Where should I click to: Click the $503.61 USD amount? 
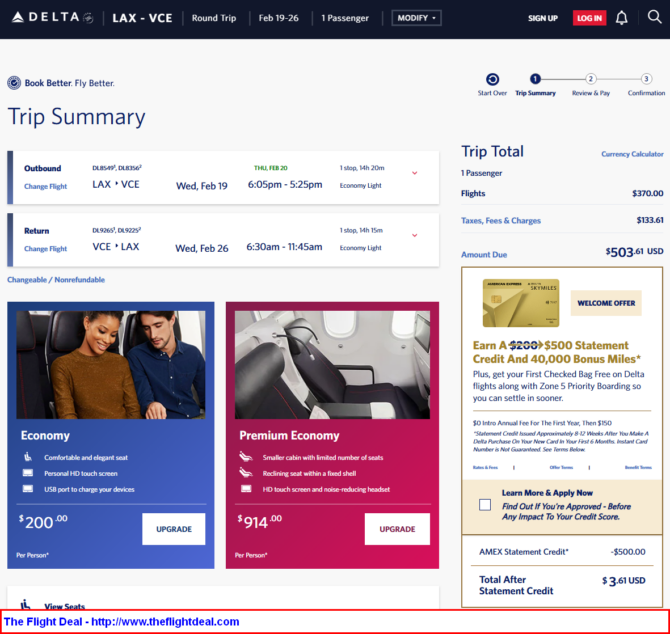point(635,252)
